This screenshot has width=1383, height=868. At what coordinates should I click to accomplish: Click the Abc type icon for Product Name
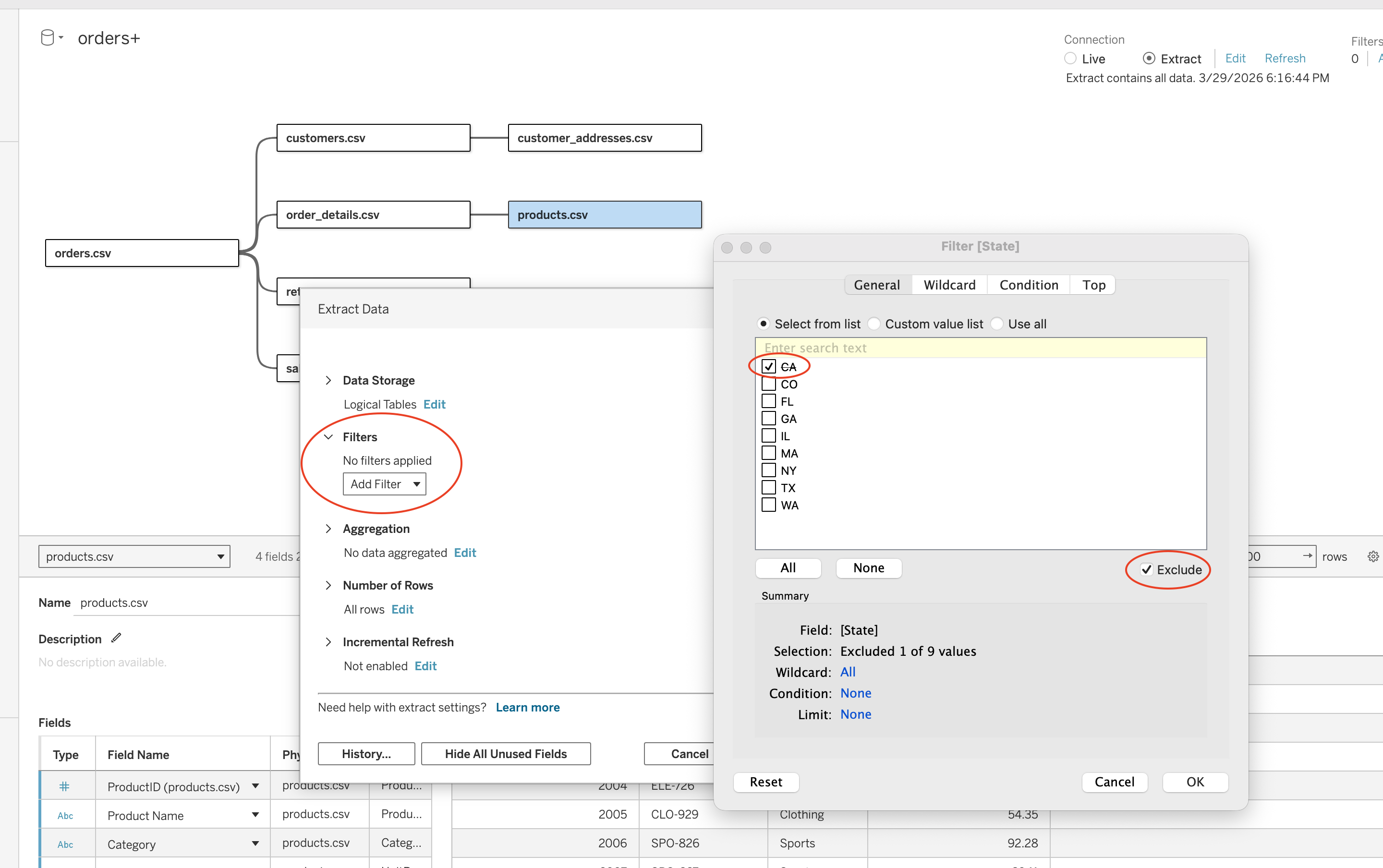(65, 815)
